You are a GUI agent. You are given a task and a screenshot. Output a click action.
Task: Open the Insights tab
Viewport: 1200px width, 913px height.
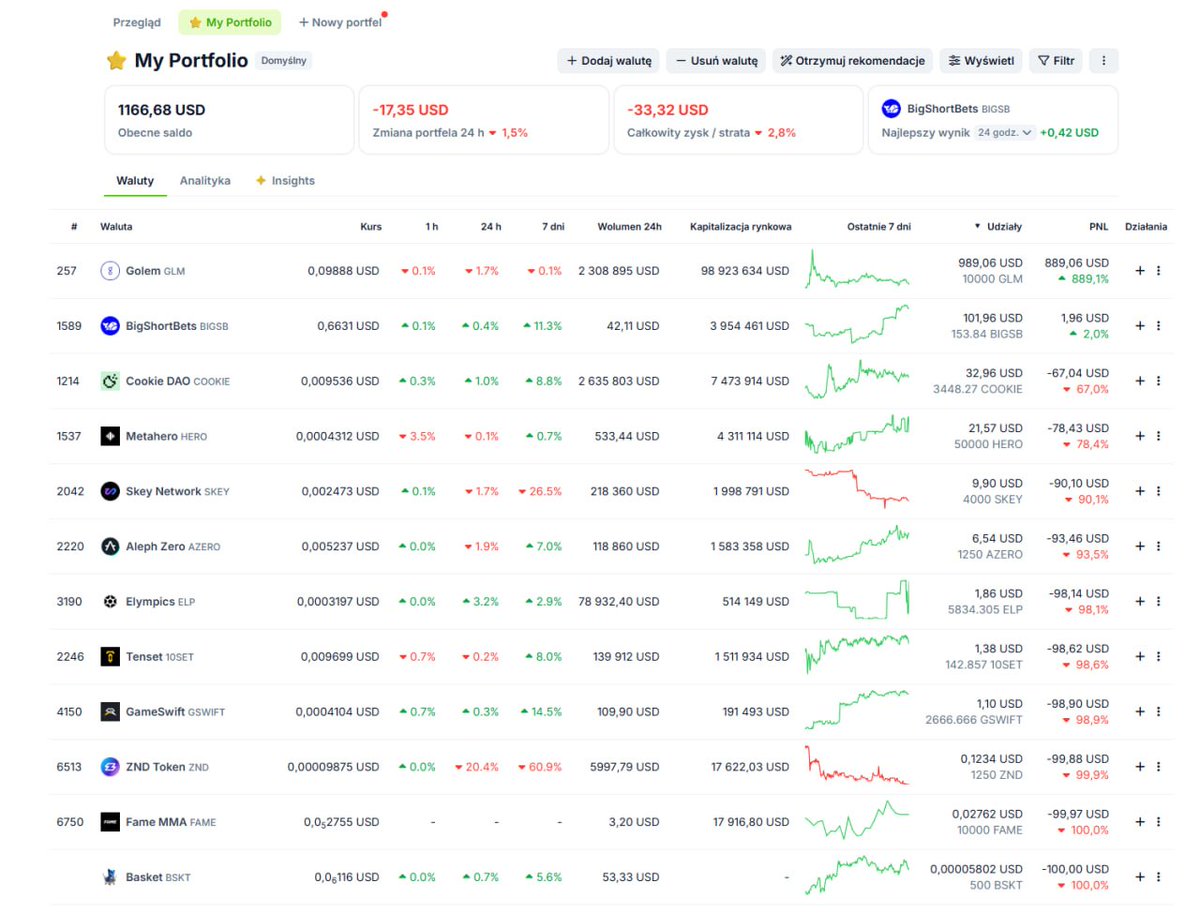285,181
